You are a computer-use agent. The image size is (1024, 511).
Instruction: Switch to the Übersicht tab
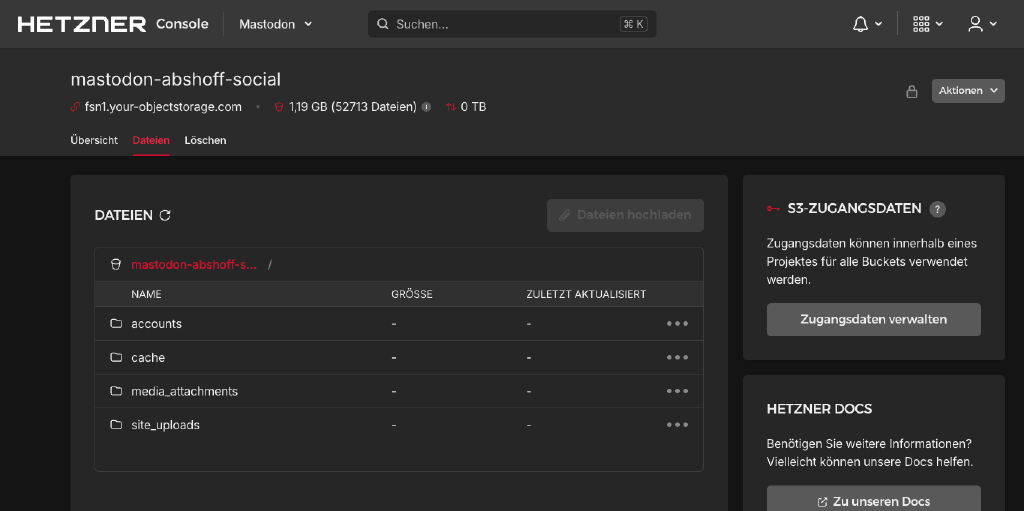tap(94, 140)
